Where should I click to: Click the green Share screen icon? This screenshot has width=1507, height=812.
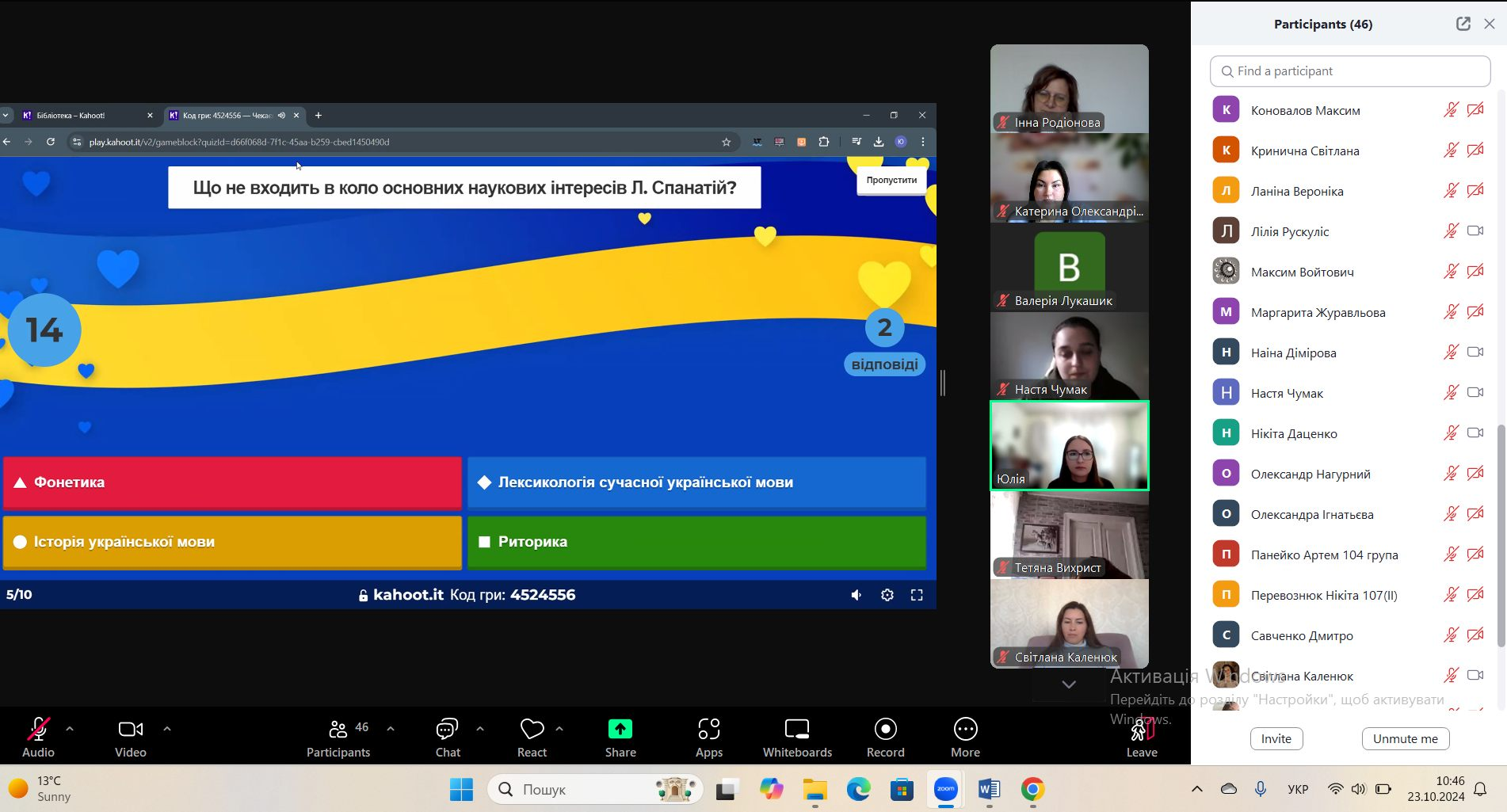pyautogui.click(x=620, y=729)
